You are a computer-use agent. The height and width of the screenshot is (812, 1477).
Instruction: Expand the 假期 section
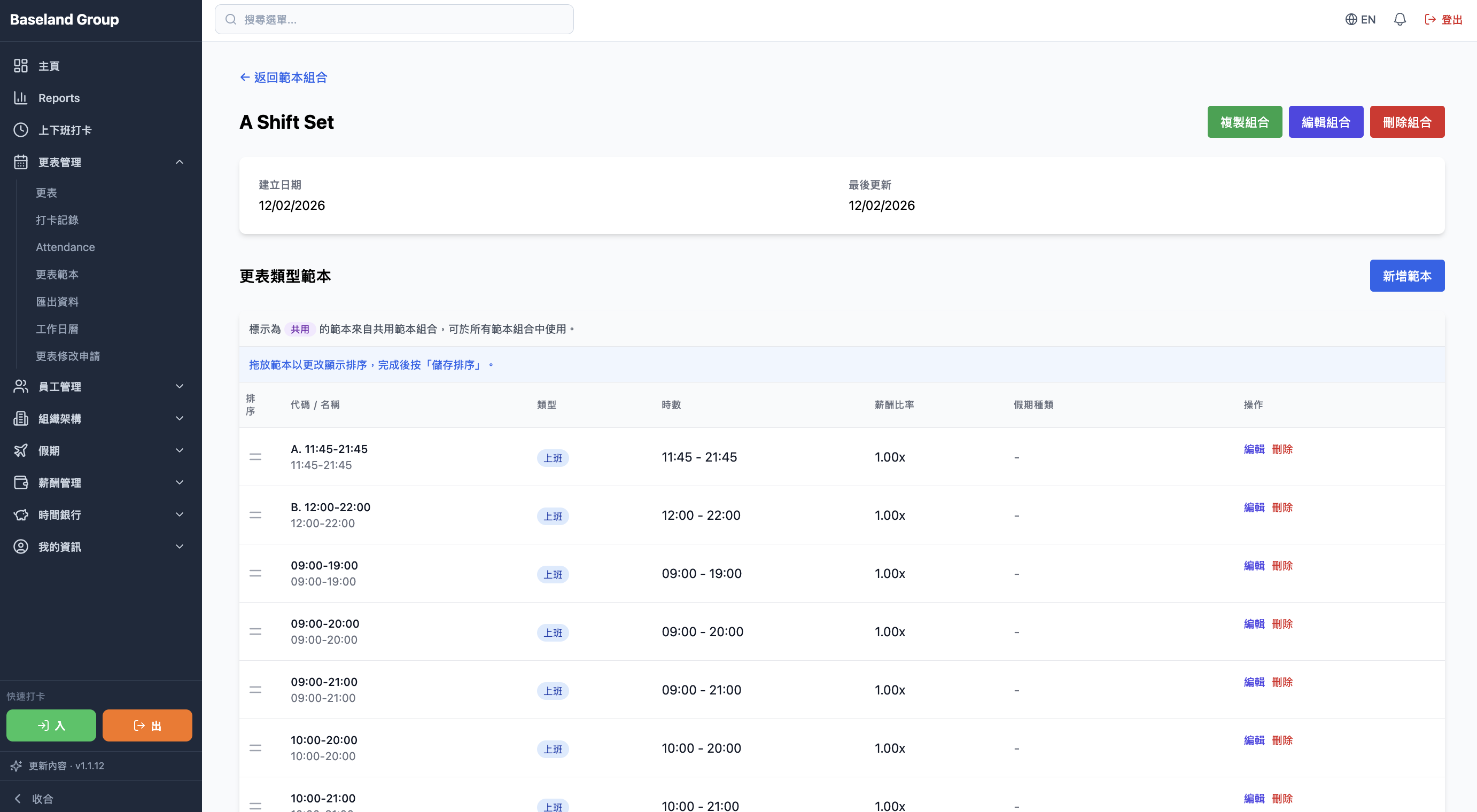click(x=101, y=450)
